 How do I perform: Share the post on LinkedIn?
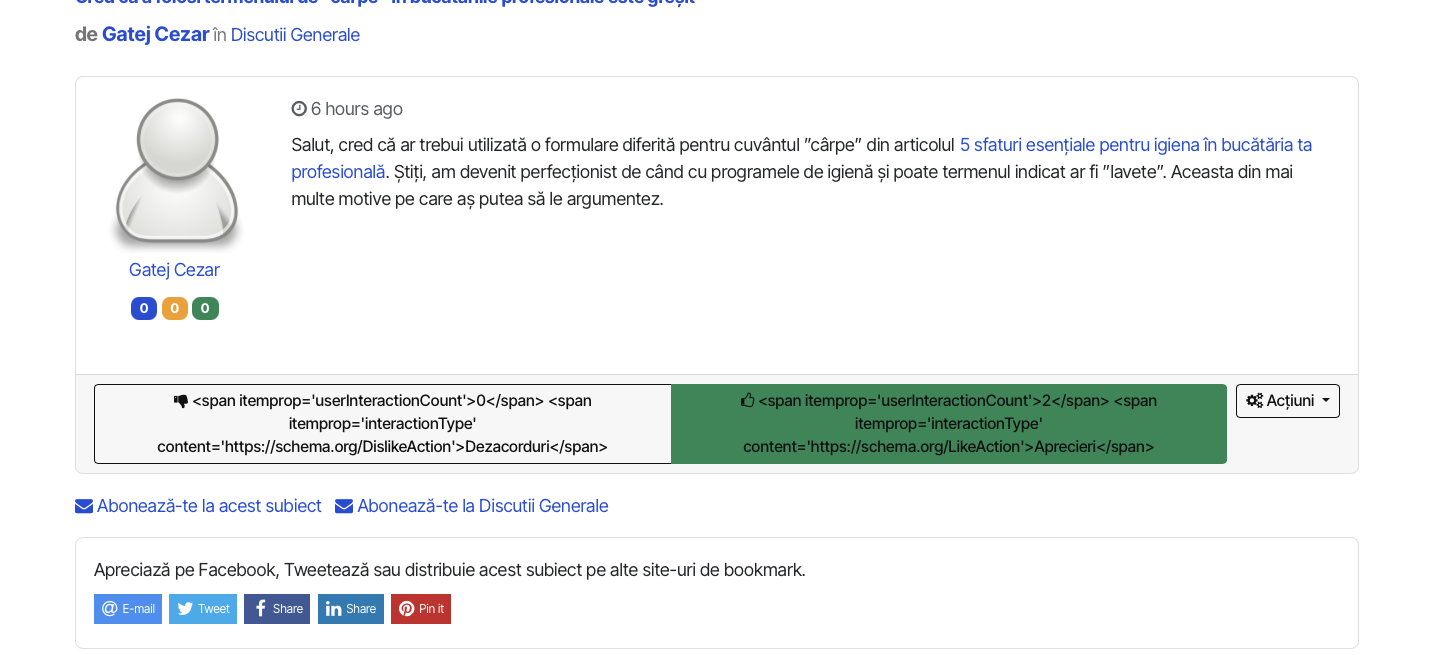[350, 609]
